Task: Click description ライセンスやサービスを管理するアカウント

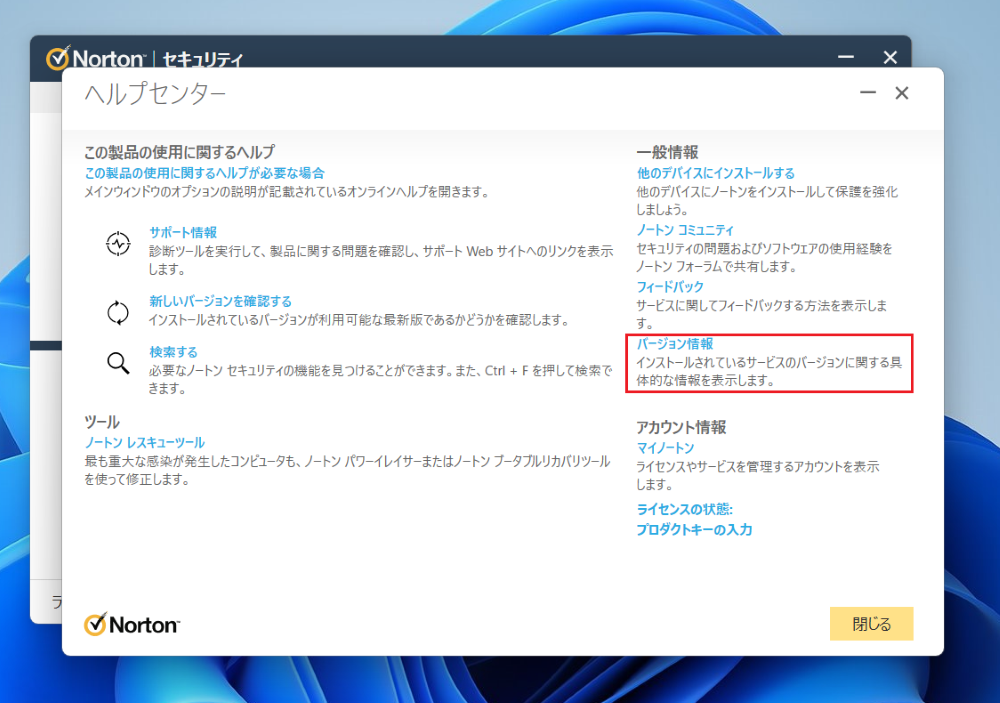Action: coord(758,475)
